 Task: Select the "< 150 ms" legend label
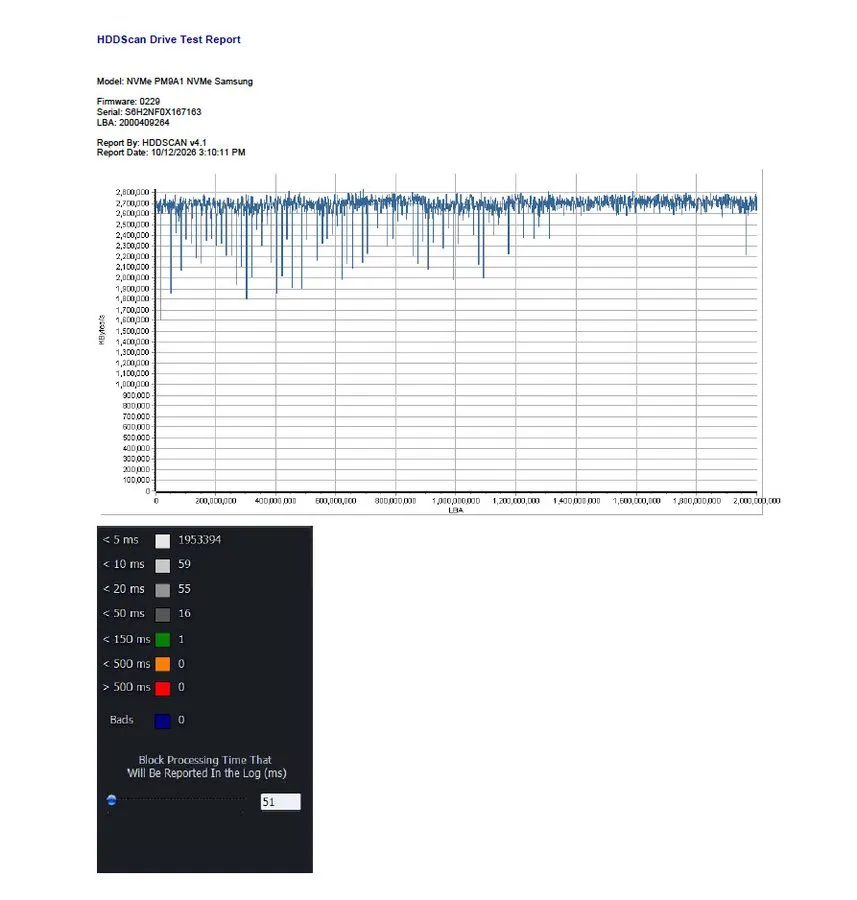[x=126, y=639]
